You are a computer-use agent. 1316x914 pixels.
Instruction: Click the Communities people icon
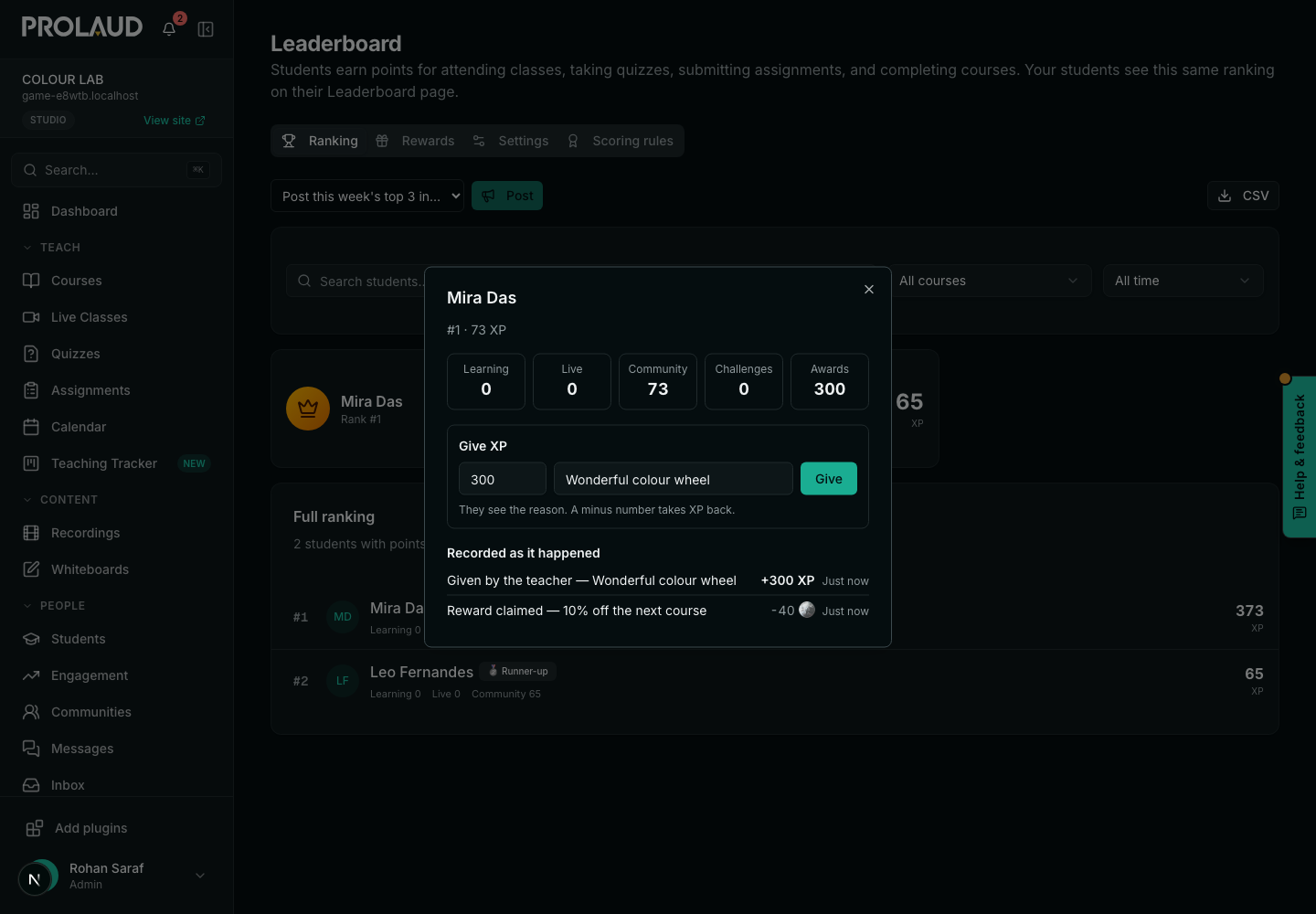click(x=31, y=712)
